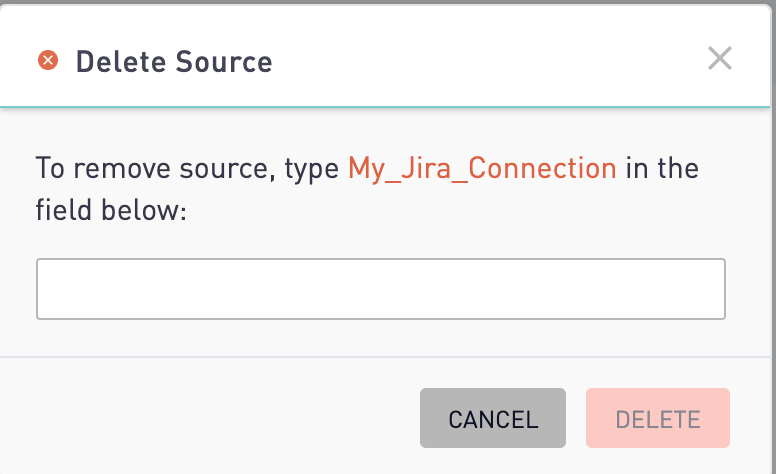Click the teal divider under the dialog header
This screenshot has width=776, height=474.
tap(385, 106)
